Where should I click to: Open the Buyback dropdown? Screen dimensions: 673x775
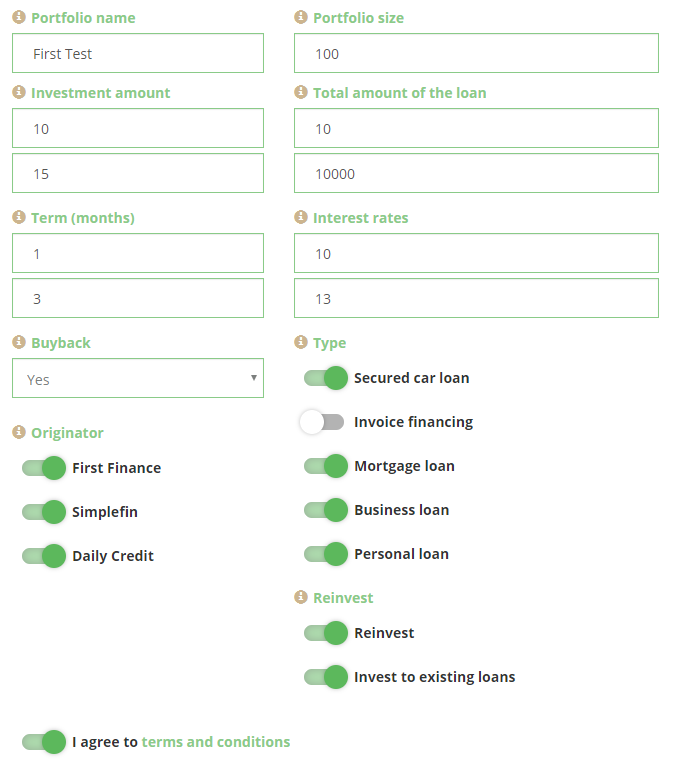[x=138, y=379]
